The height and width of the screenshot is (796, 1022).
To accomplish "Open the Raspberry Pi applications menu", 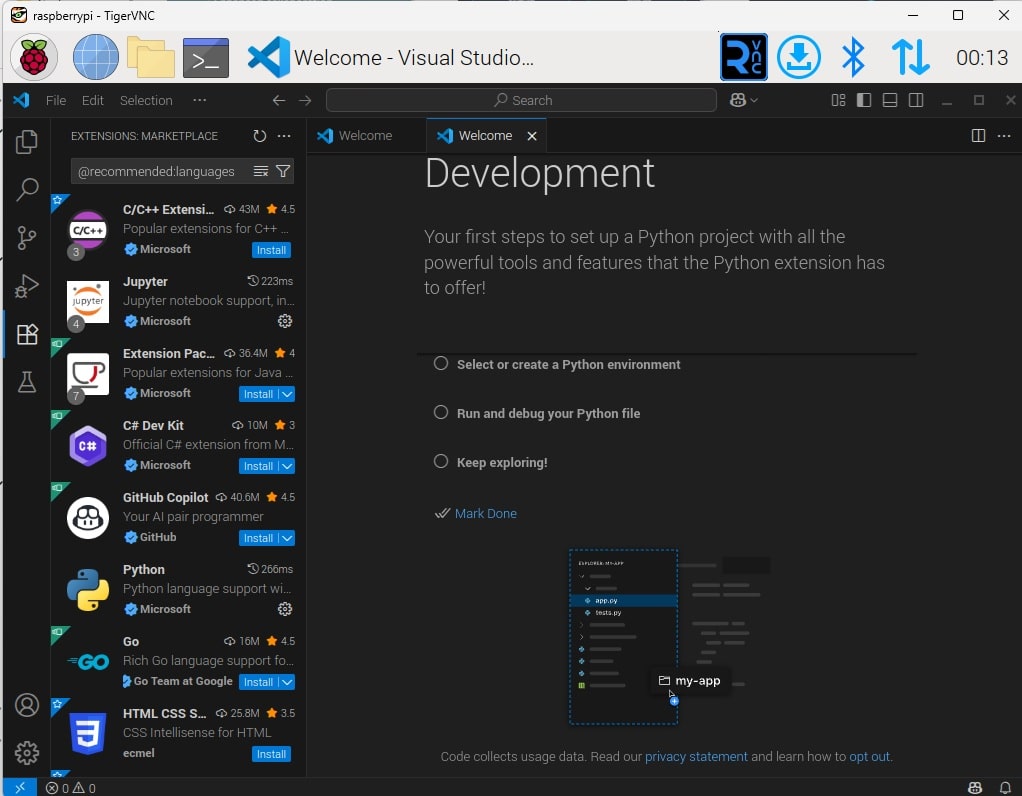I will click(x=34, y=57).
